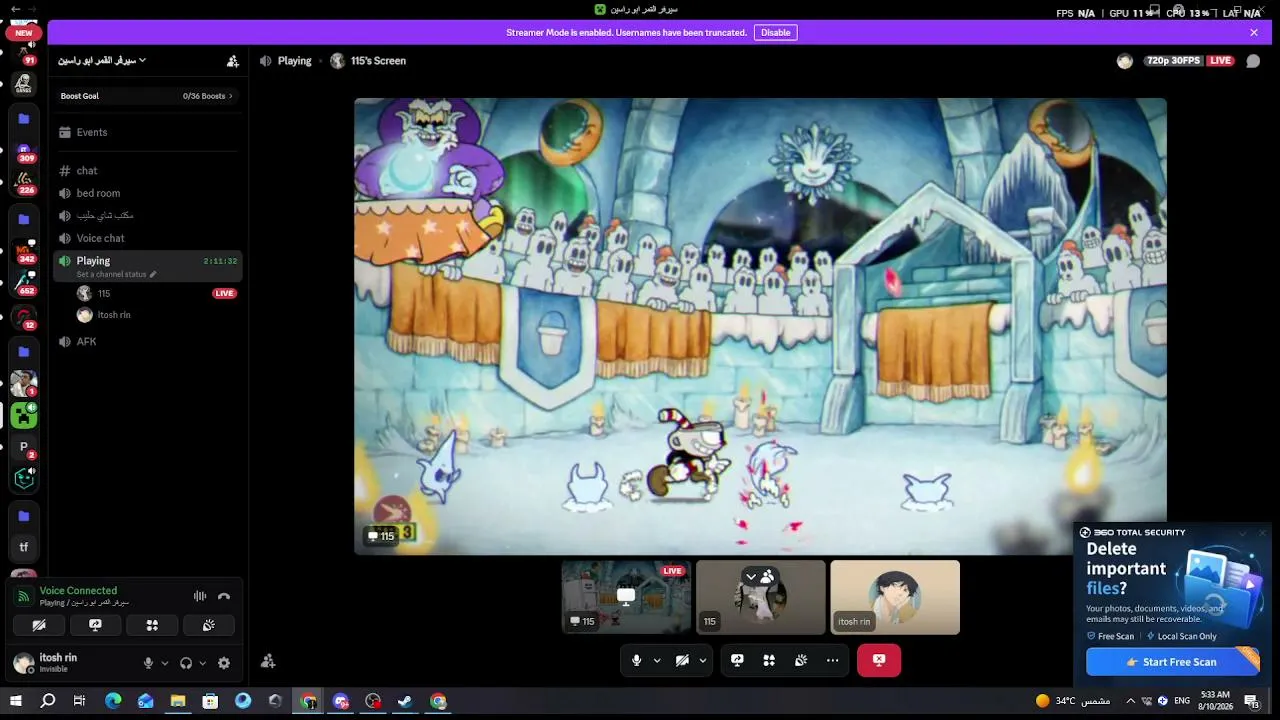Screen dimensions: 1280x720
Task: Toggle camera in the voice panel
Action: pos(39,625)
